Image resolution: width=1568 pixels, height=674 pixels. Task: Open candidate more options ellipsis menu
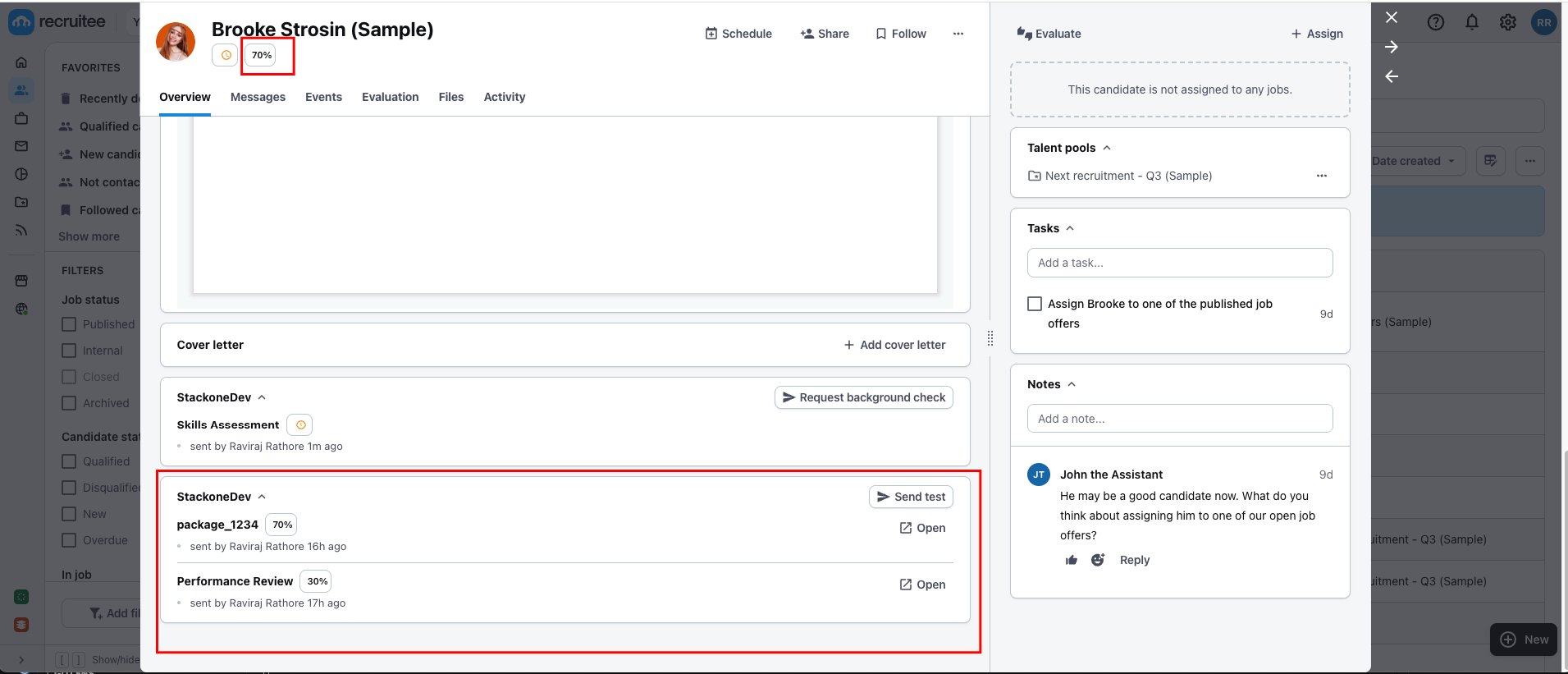pos(958,34)
